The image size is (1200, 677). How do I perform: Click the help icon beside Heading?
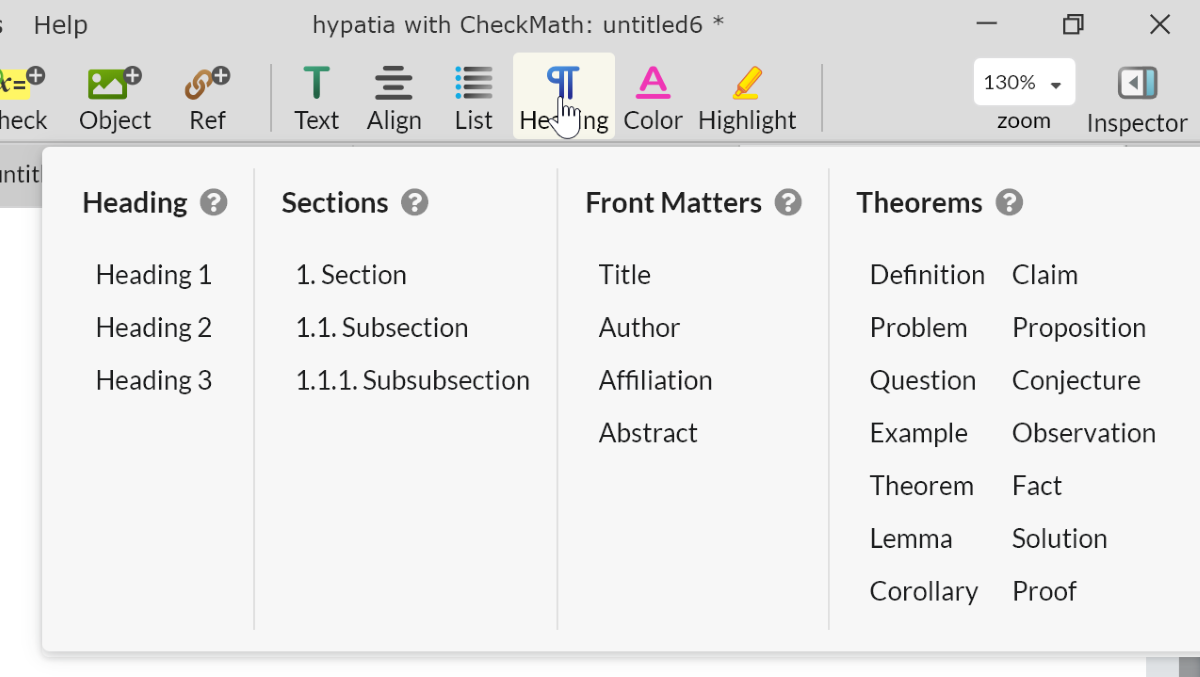(213, 203)
